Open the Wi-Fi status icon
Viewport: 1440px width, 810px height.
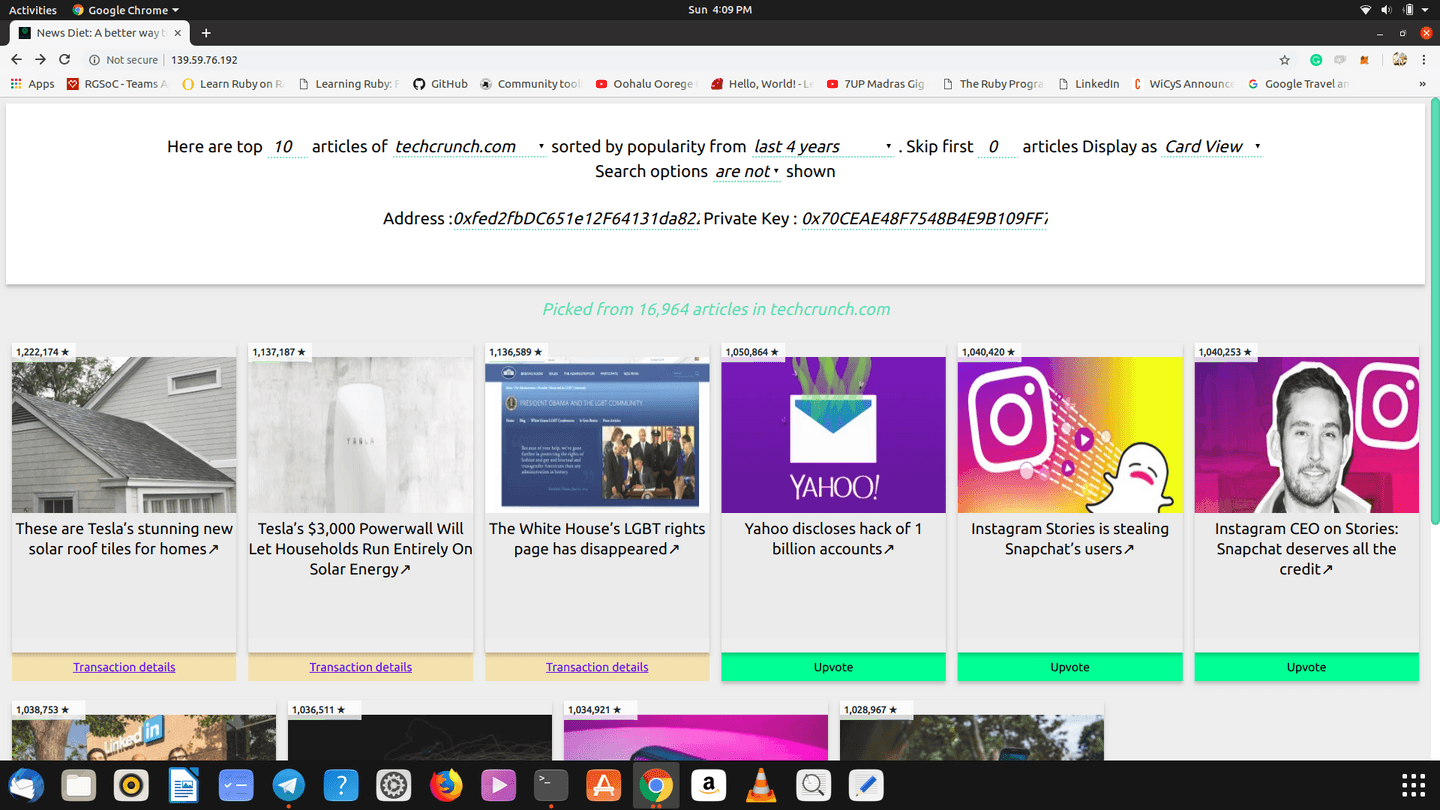tap(1365, 10)
